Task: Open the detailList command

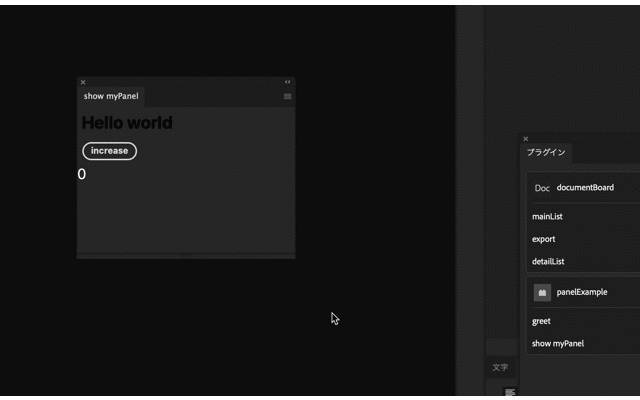Action: tap(548, 261)
